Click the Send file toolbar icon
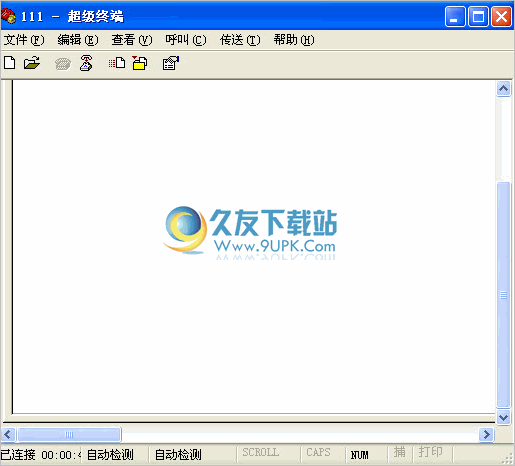Screen dimensions: 515x466 click(117, 63)
